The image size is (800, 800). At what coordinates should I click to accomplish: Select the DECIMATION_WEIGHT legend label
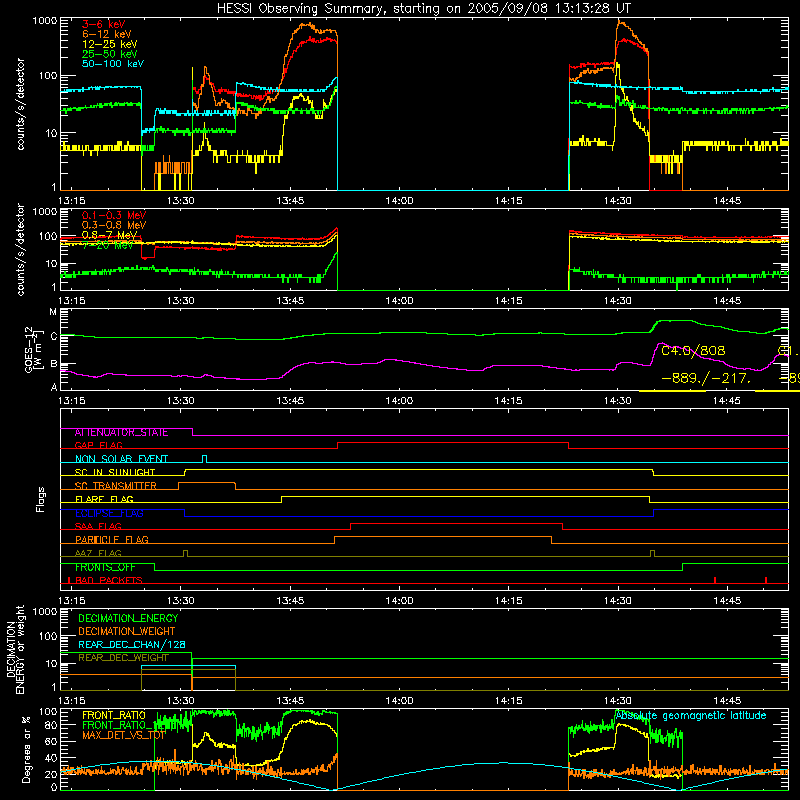[127, 632]
